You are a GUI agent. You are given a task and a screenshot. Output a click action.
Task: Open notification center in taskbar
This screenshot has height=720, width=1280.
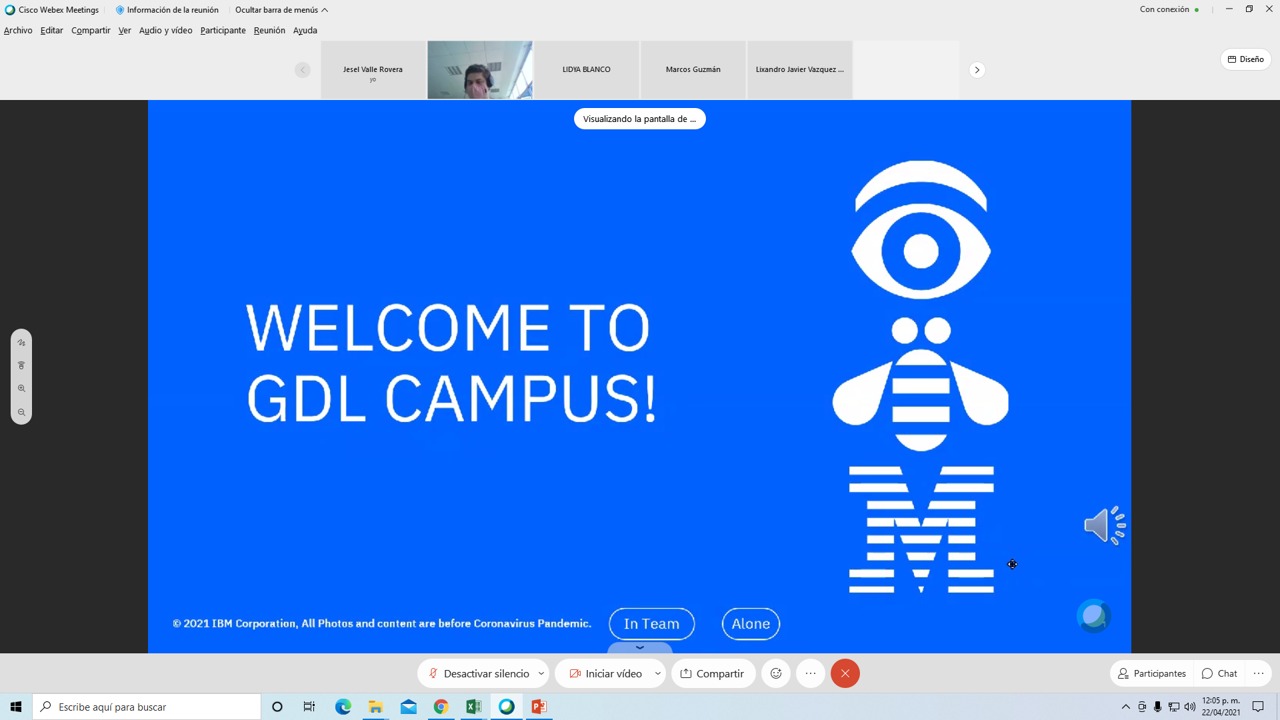[x=1258, y=707]
